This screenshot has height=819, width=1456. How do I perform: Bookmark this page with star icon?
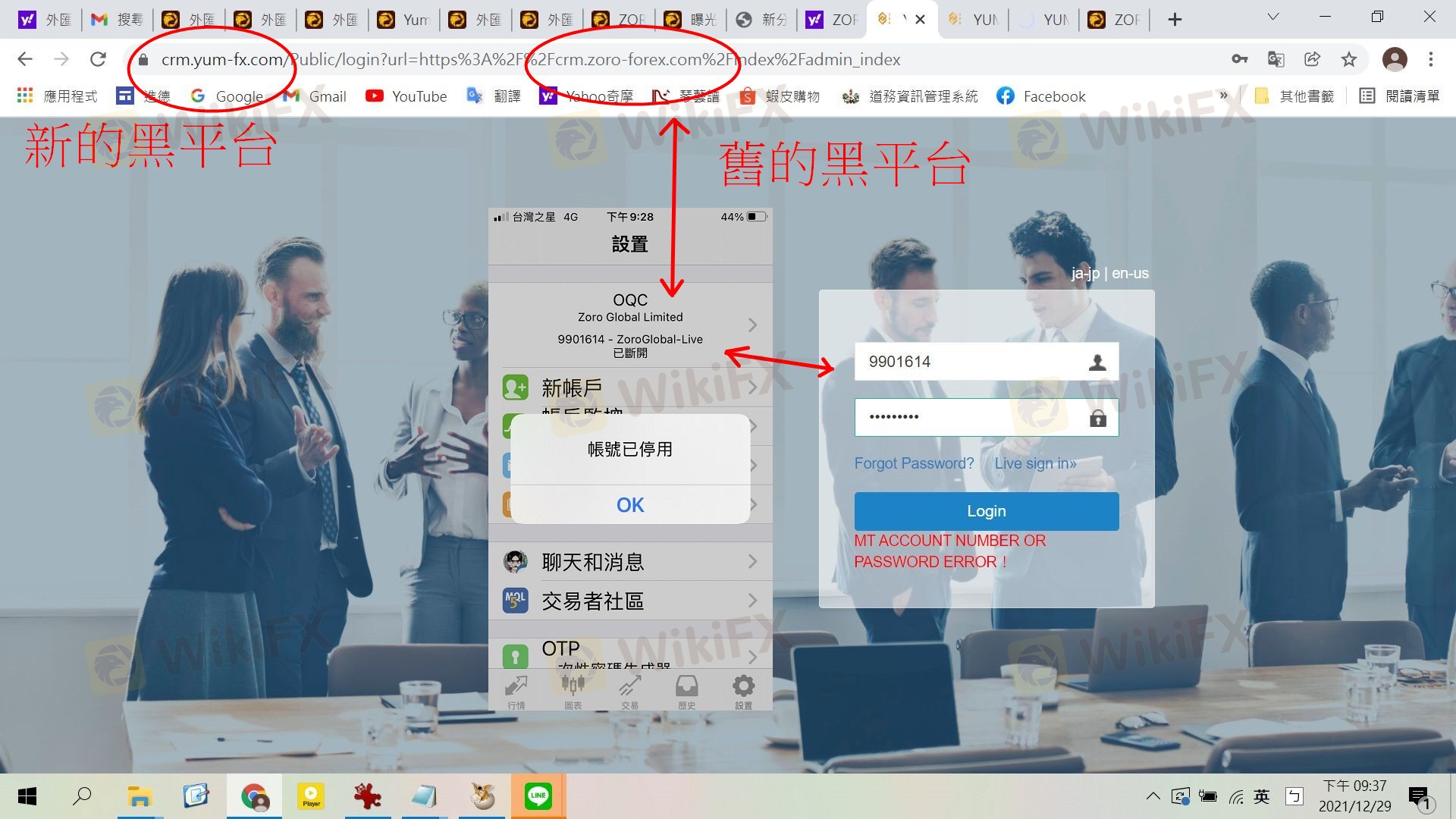(x=1349, y=59)
